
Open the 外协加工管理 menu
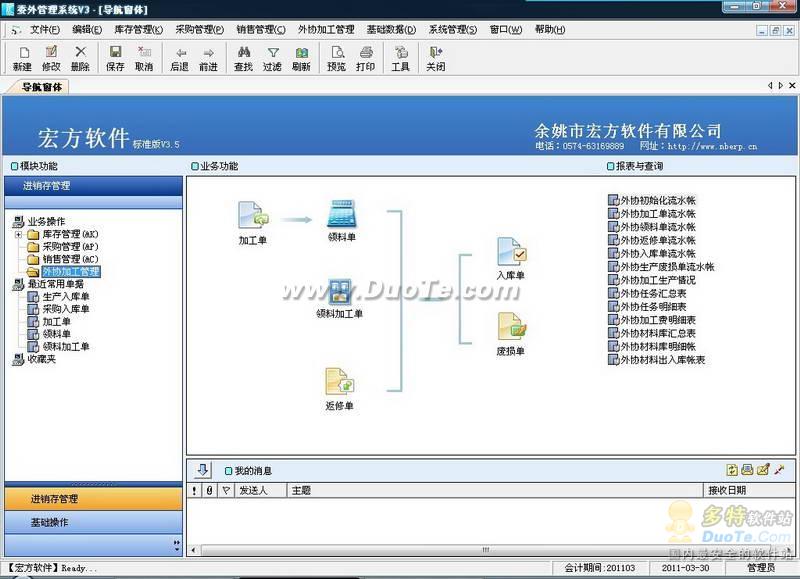(326, 30)
